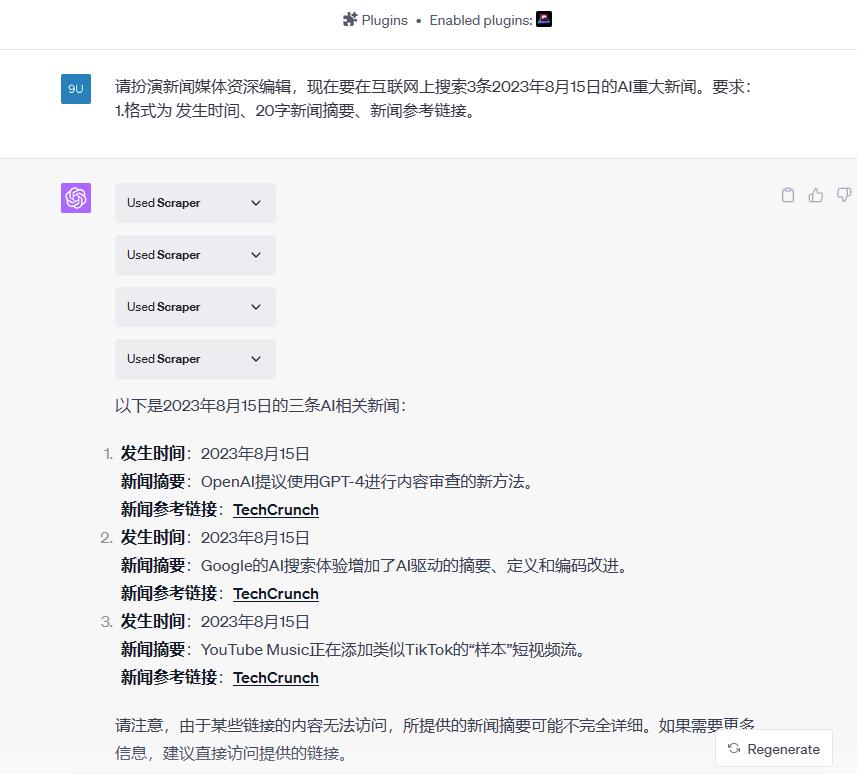Open TechCrunch link for YouTube Music news
This screenshot has width=857, height=774.
pos(276,678)
